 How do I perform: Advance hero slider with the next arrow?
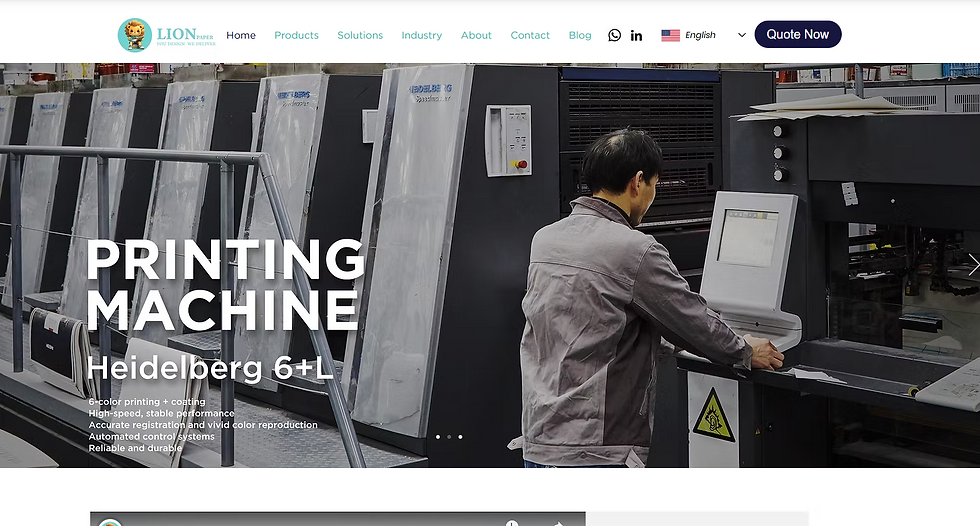[x=973, y=265]
